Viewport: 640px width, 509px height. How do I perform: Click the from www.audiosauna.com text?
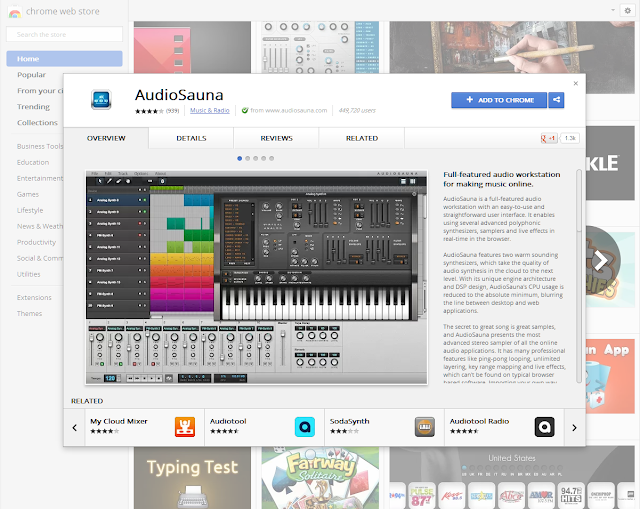pyautogui.click(x=289, y=111)
